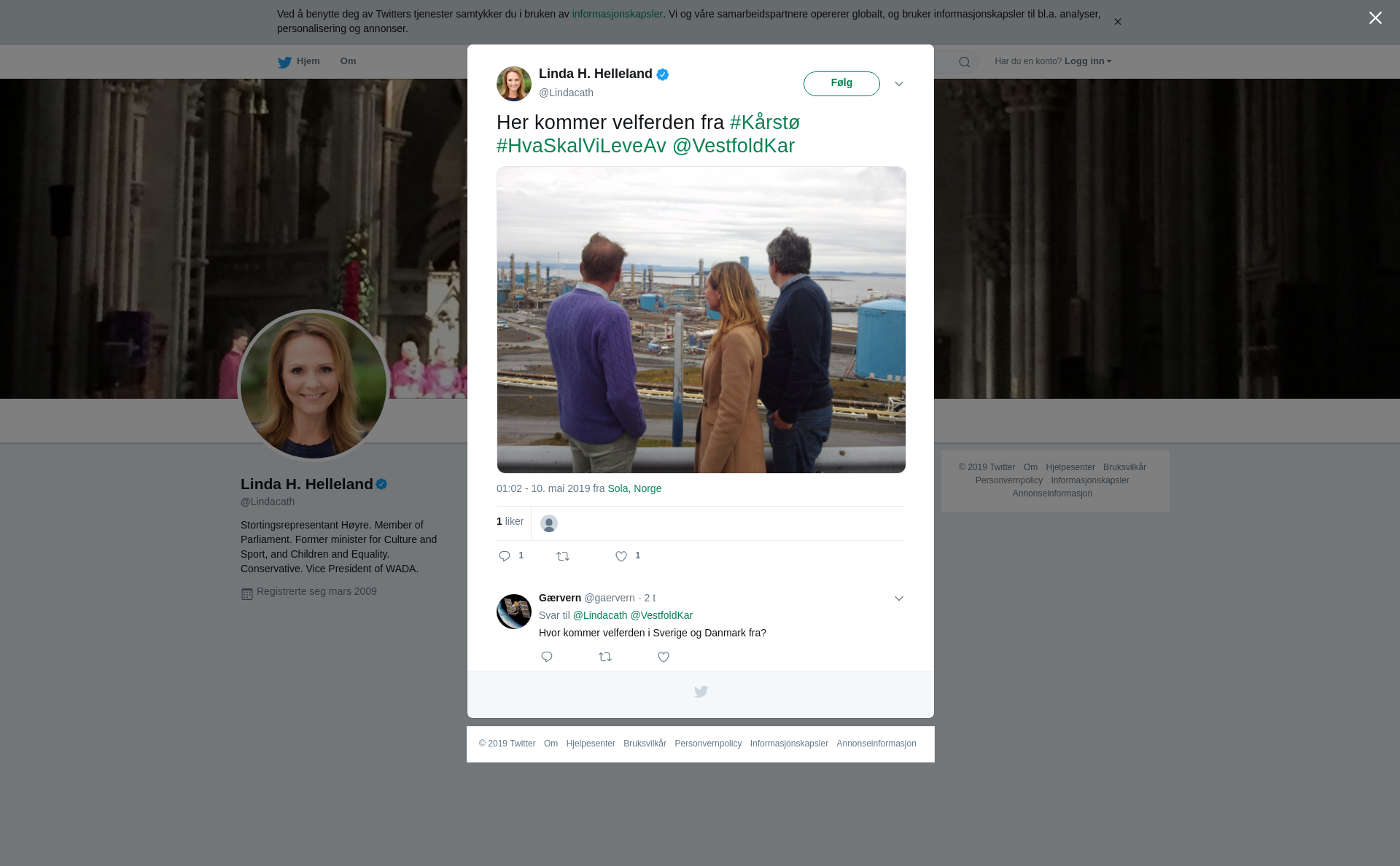Open the Sola, Norge location link
The width and height of the screenshot is (1400, 866).
tap(634, 488)
